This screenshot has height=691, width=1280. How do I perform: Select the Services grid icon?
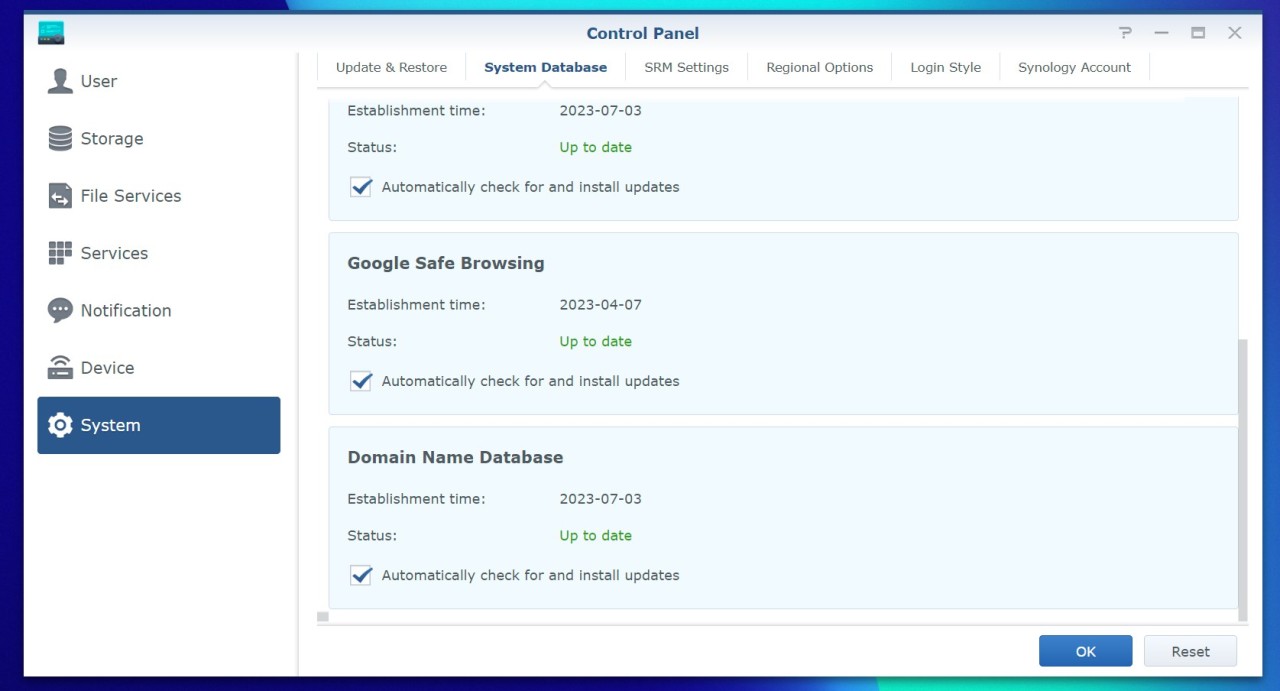pos(60,253)
